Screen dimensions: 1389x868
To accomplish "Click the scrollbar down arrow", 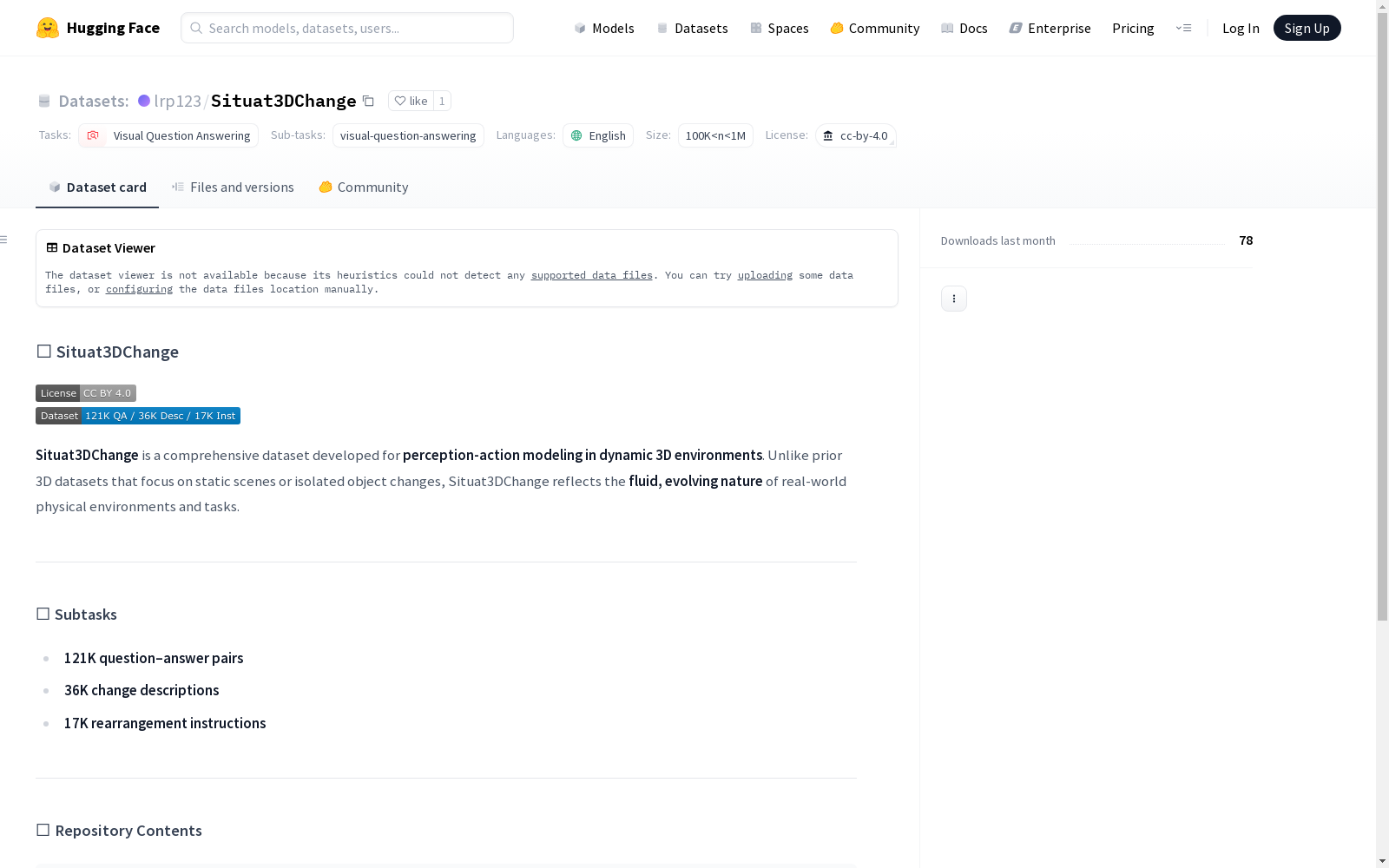I will (x=1382, y=861).
